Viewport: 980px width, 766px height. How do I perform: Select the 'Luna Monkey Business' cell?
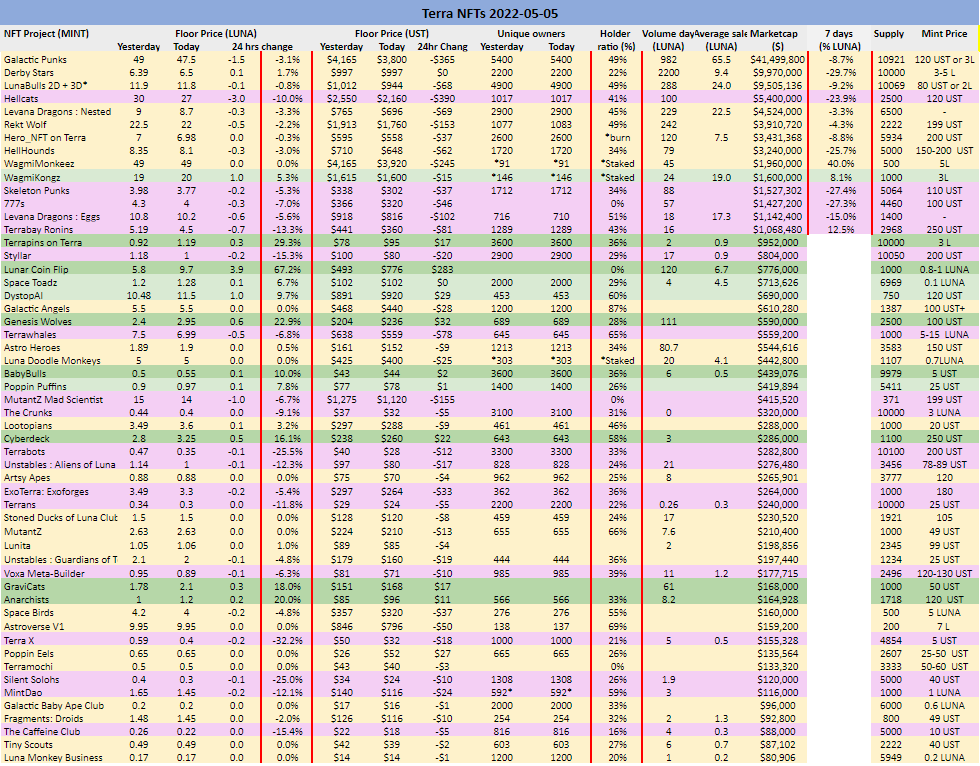(53, 758)
